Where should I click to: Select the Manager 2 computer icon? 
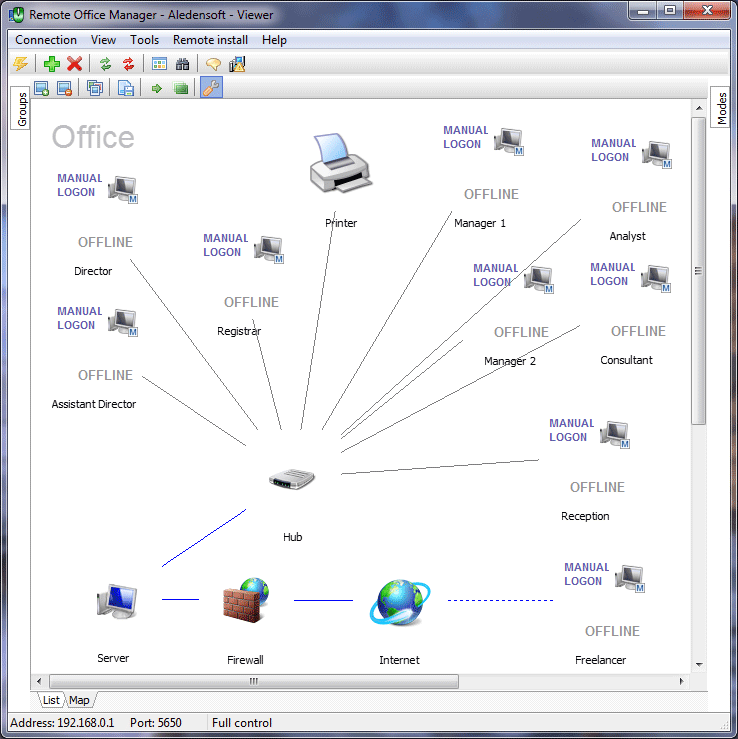tap(539, 279)
